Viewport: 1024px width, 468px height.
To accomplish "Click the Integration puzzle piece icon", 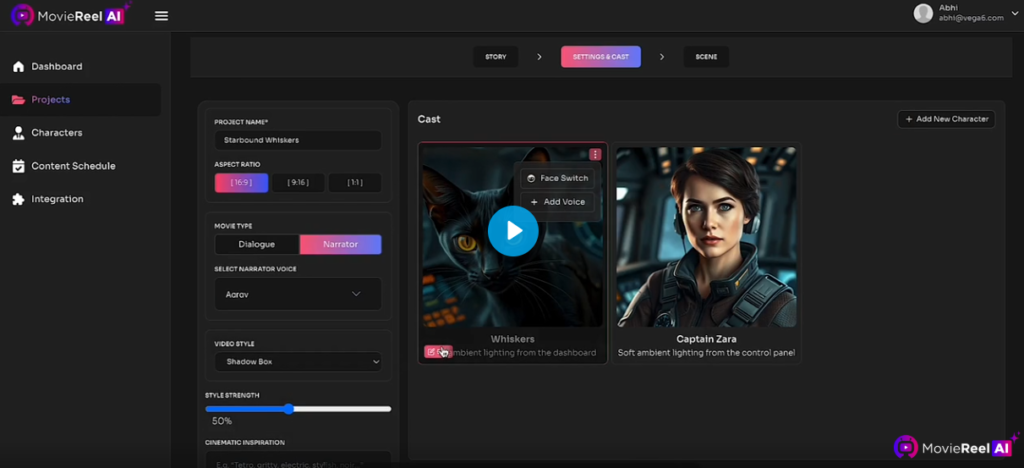I will click(18, 199).
